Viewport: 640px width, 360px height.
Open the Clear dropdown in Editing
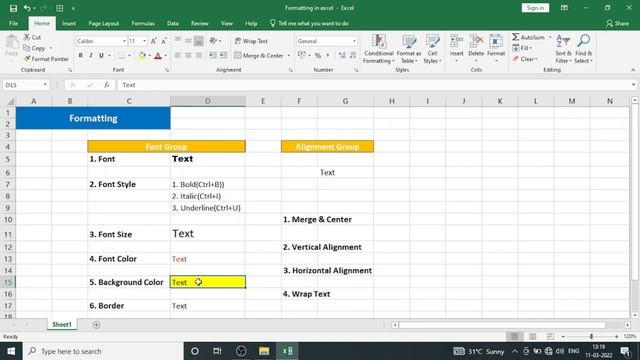[525, 59]
